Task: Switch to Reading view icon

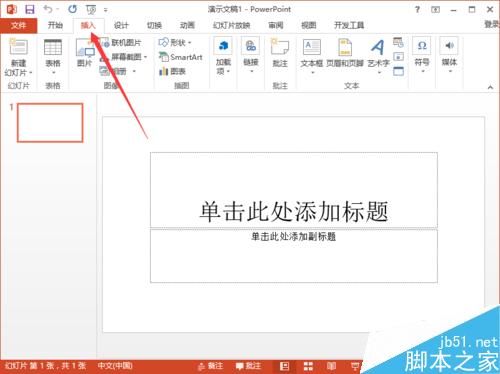Action: pos(331,366)
